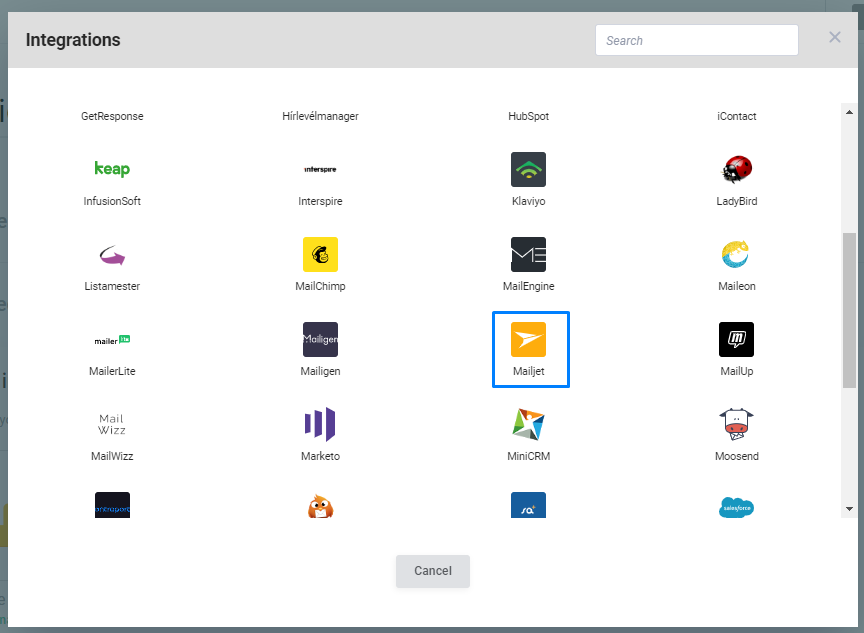Click the Interspire text label
The image size is (864, 633).
tap(320, 201)
